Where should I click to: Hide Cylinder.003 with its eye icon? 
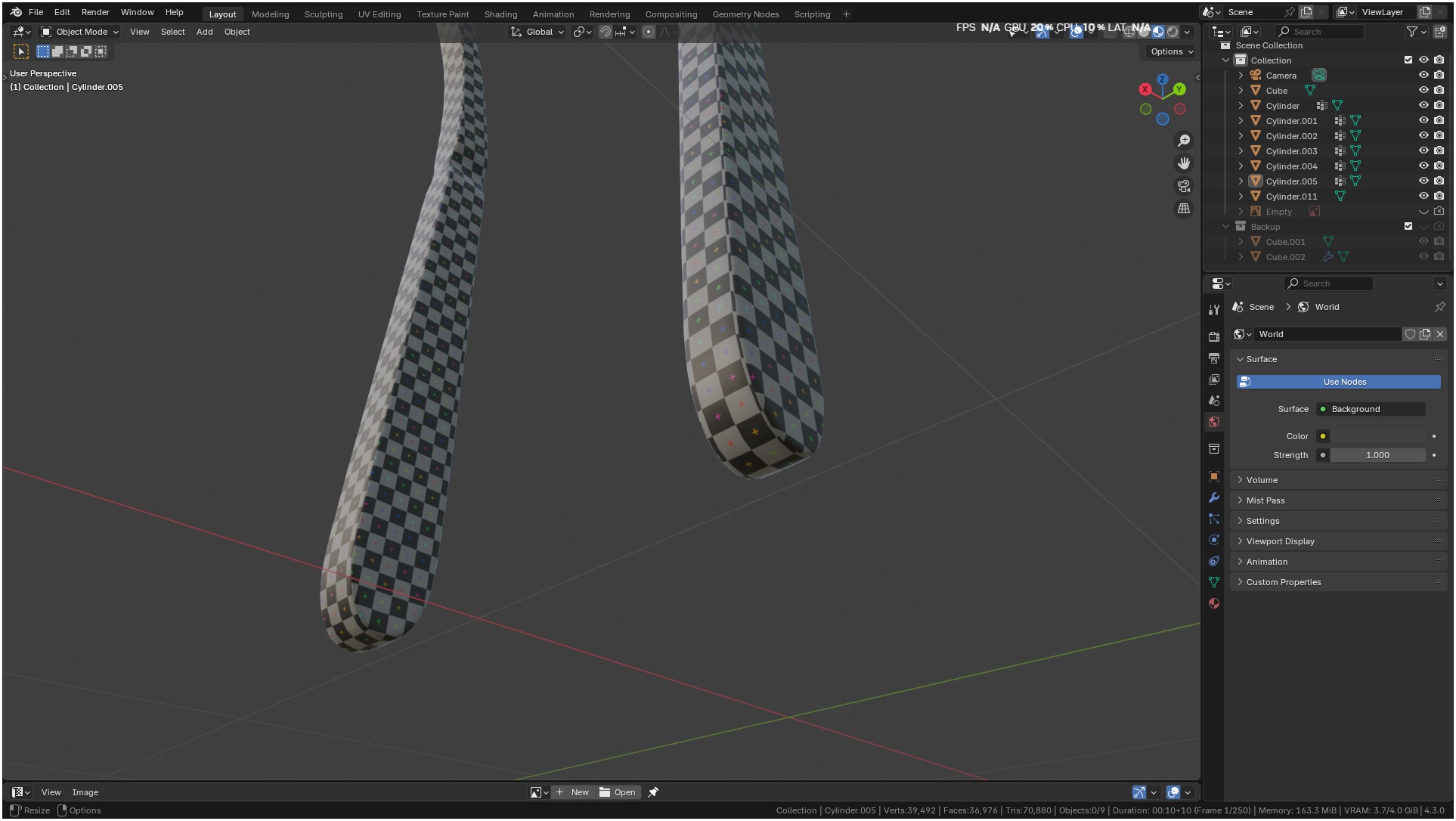pyautogui.click(x=1423, y=151)
